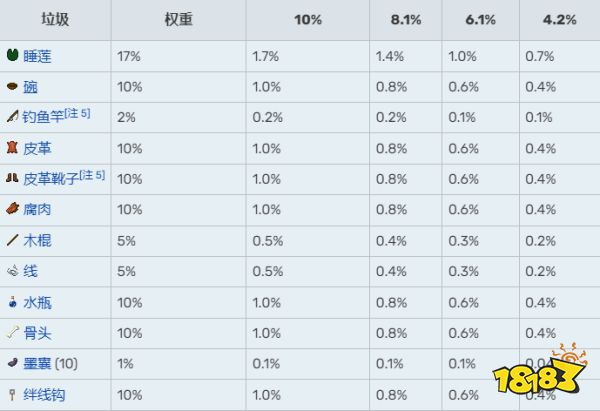Click the leather boots icon

pos(13,178)
